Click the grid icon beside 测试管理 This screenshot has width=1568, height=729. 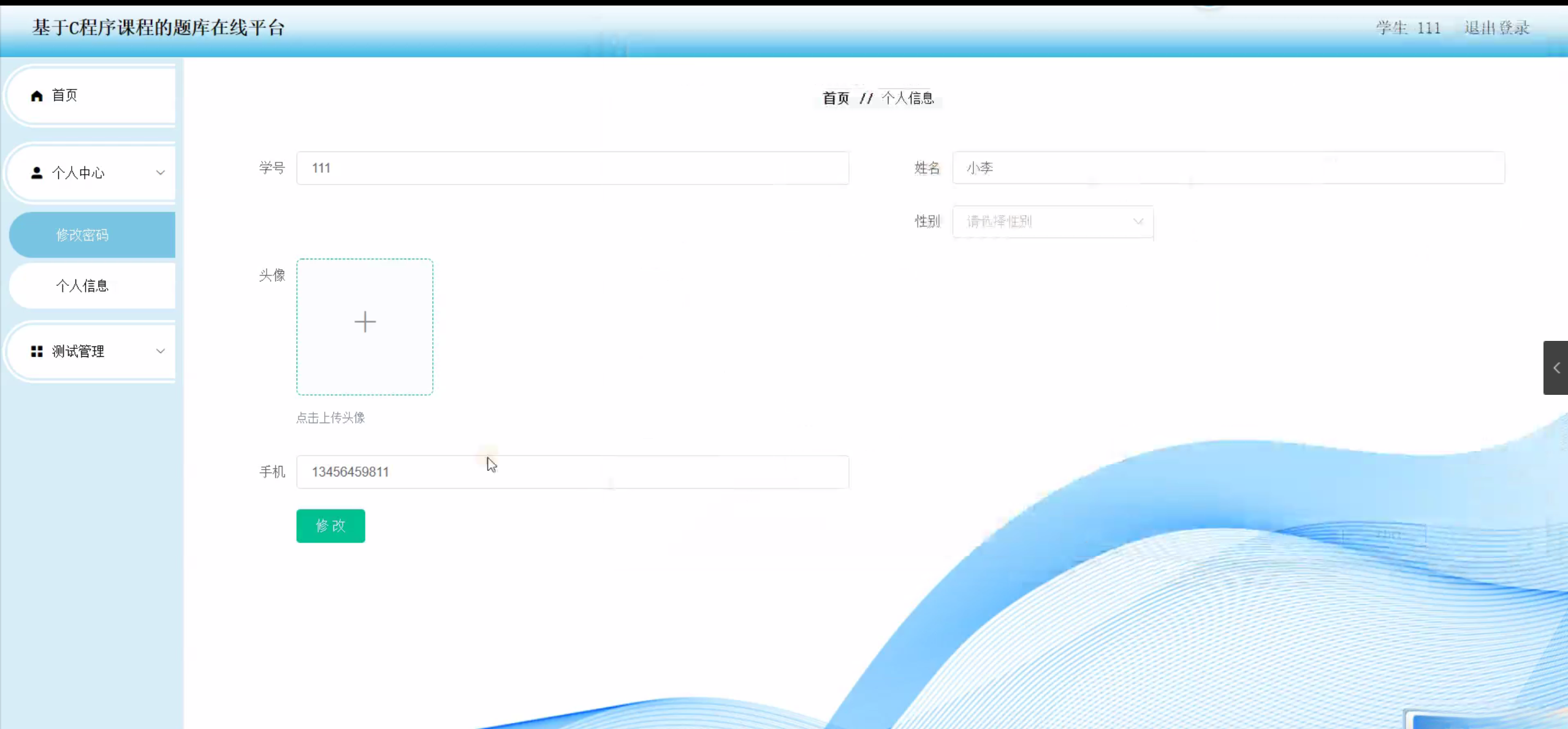pos(37,351)
